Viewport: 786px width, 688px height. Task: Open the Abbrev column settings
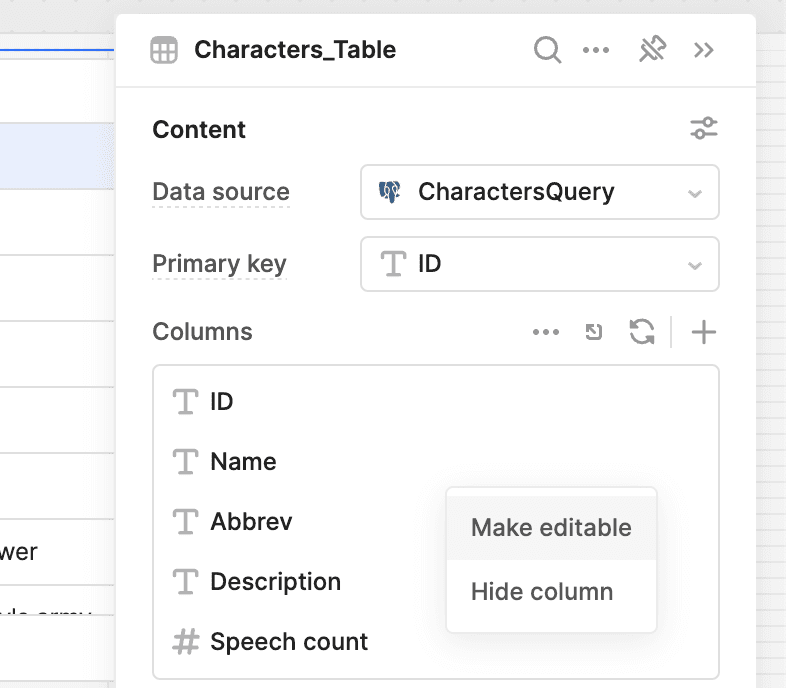(251, 522)
